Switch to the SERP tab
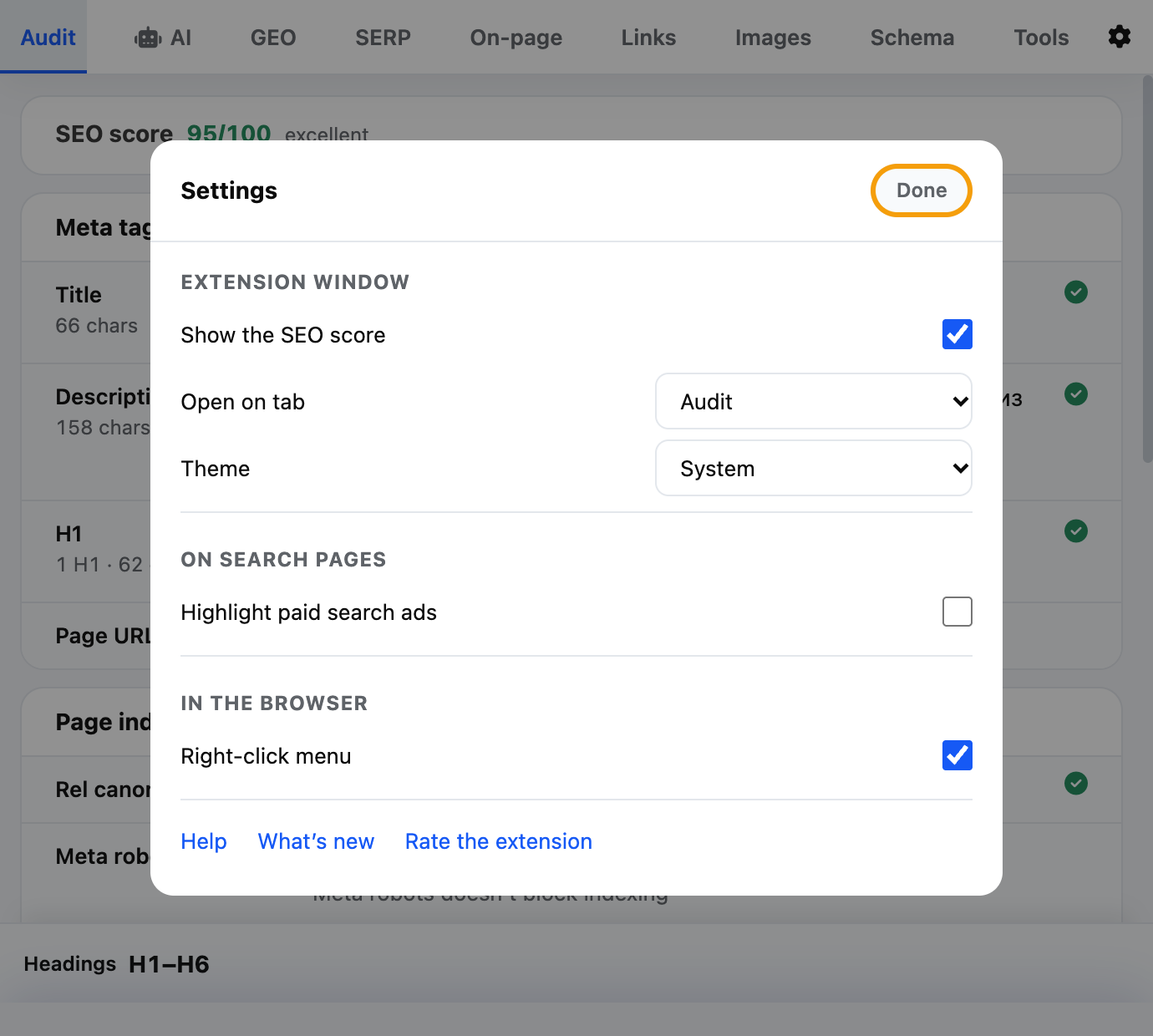Viewport: 1153px width, 1036px height. click(383, 38)
